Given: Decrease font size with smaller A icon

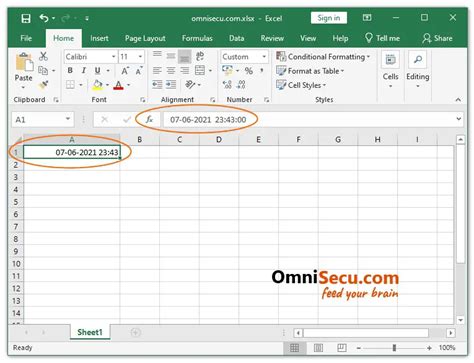Looking at the screenshot, I should pos(139,71).
